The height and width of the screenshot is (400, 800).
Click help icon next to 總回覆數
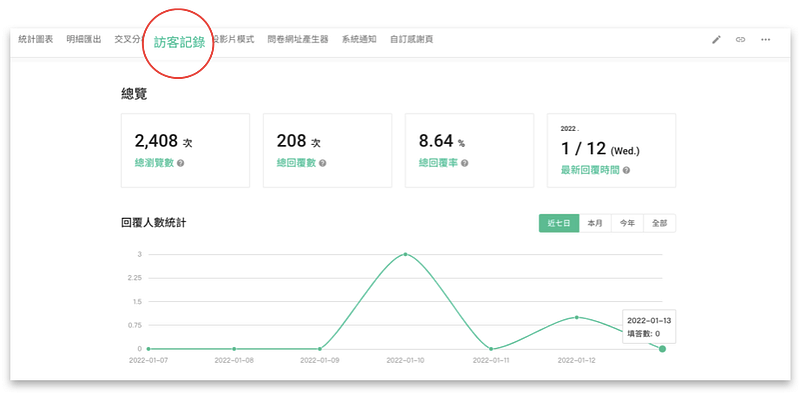coord(322,163)
